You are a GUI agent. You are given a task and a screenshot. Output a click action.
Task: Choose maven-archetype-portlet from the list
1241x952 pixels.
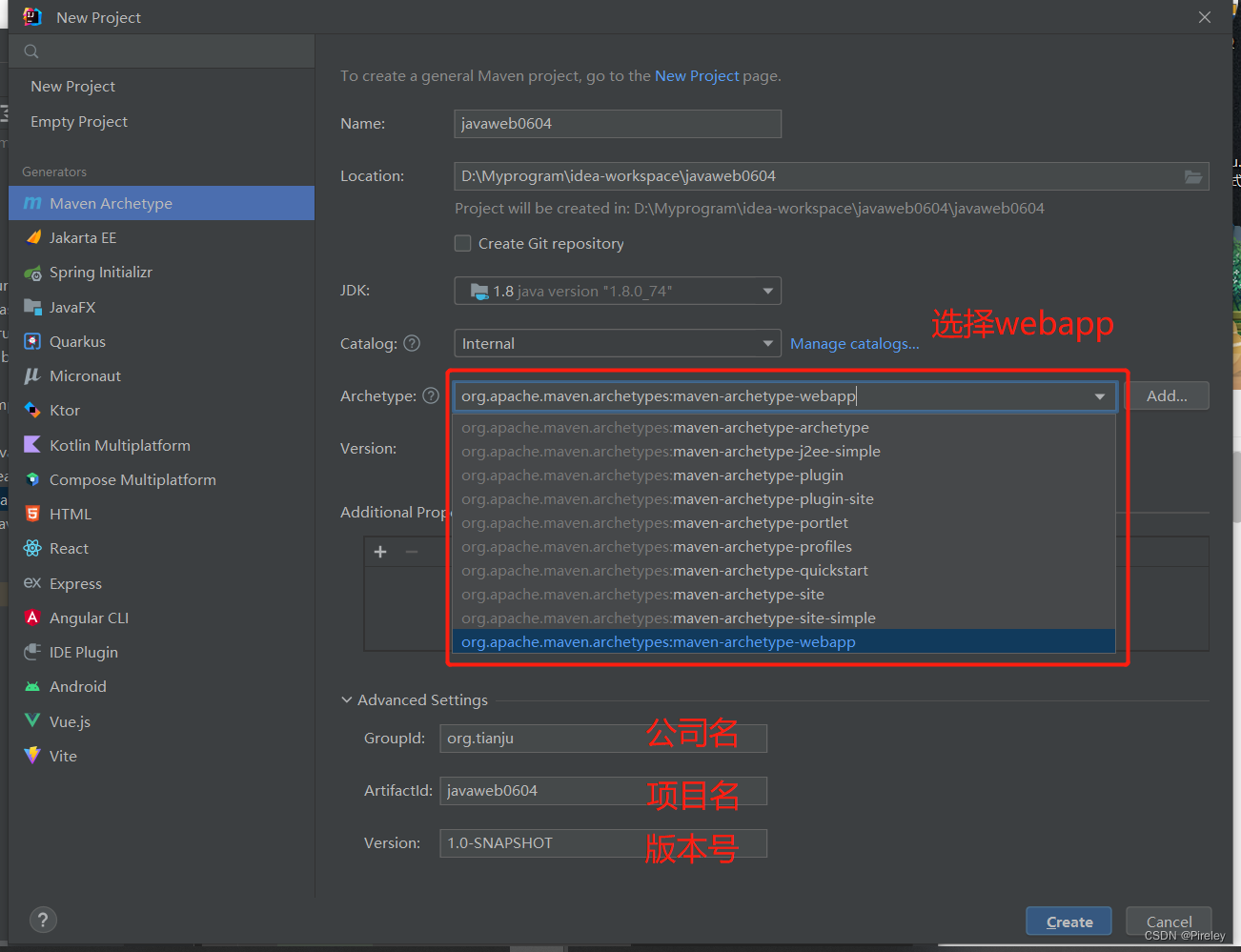[x=783, y=522]
